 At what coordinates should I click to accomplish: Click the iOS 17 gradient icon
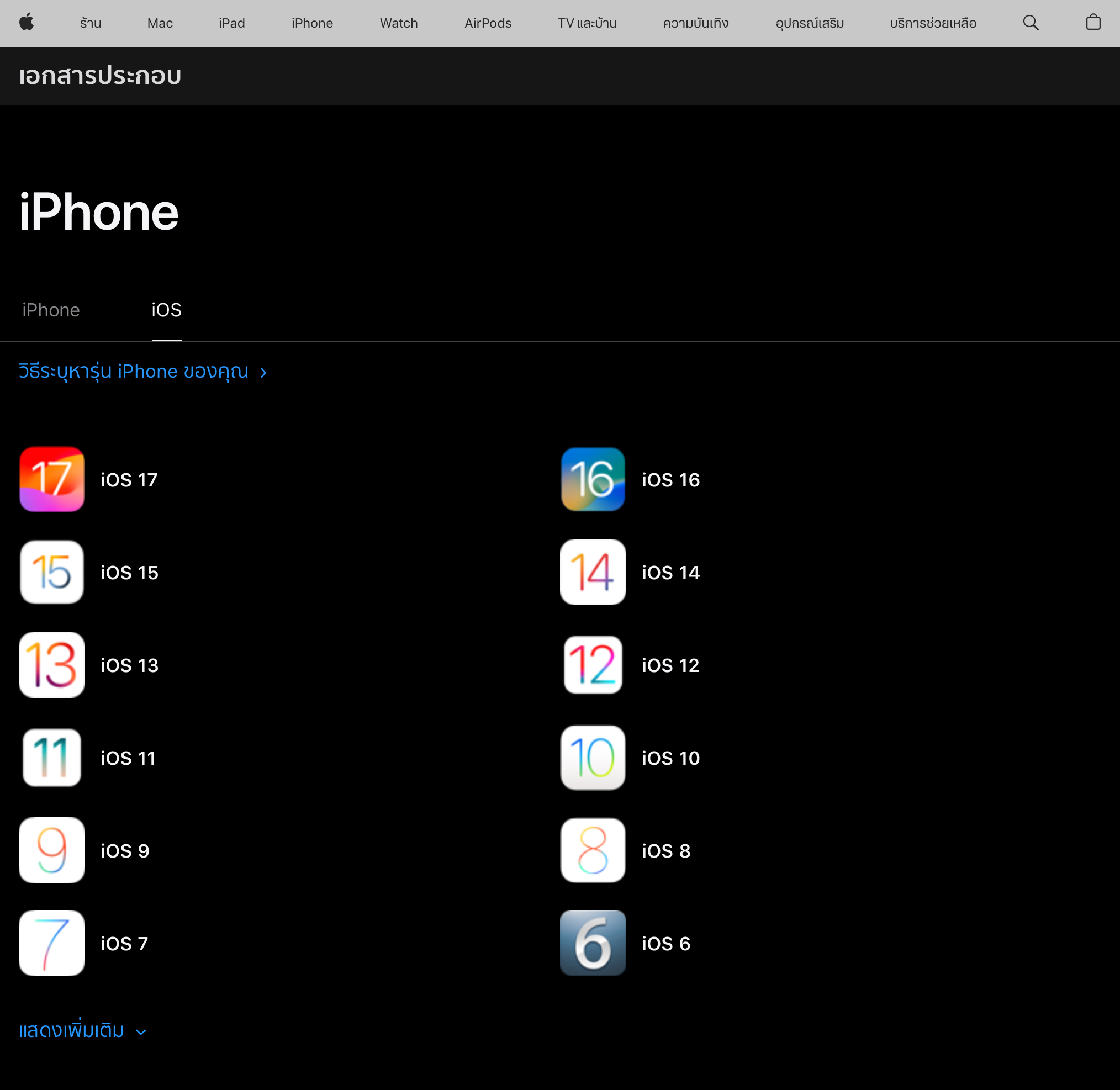(52, 479)
